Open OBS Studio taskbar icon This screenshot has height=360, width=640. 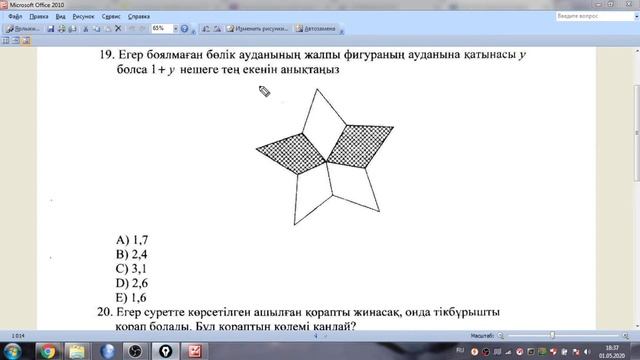[135, 351]
